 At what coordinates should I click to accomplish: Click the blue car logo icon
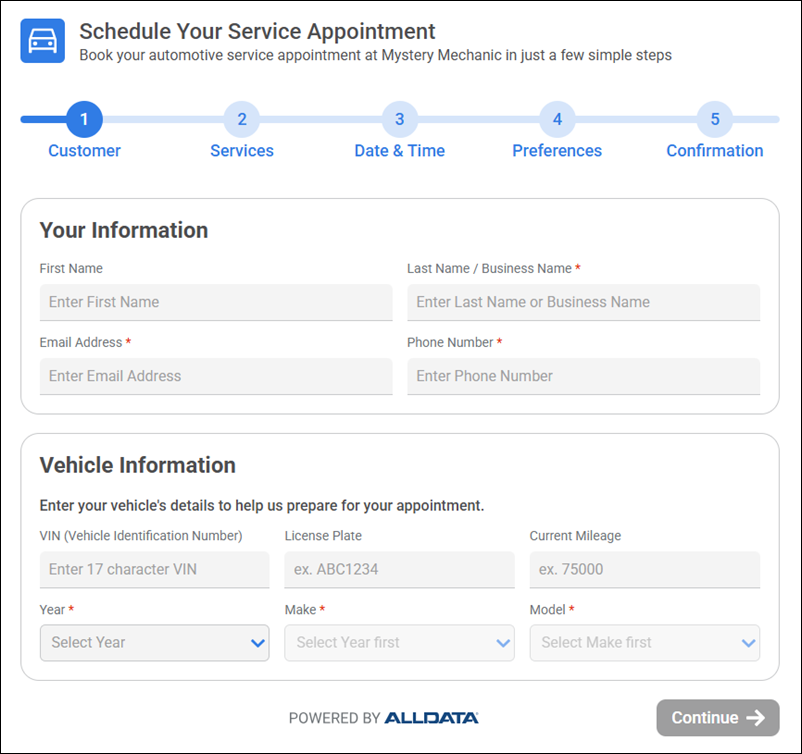[x=42, y=41]
